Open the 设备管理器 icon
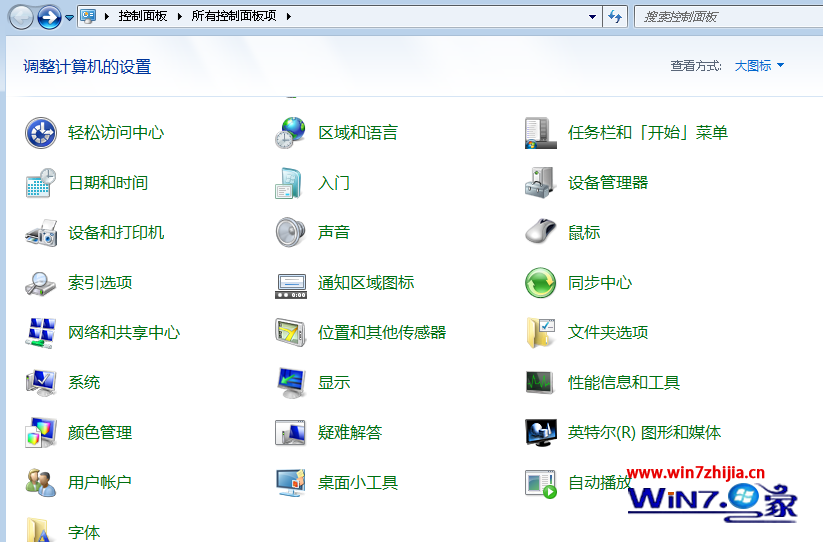This screenshot has height=542, width=823. point(541,183)
